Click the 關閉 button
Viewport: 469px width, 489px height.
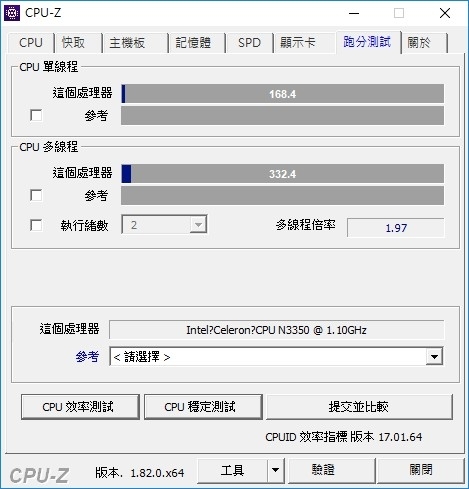pyautogui.click(x=421, y=471)
